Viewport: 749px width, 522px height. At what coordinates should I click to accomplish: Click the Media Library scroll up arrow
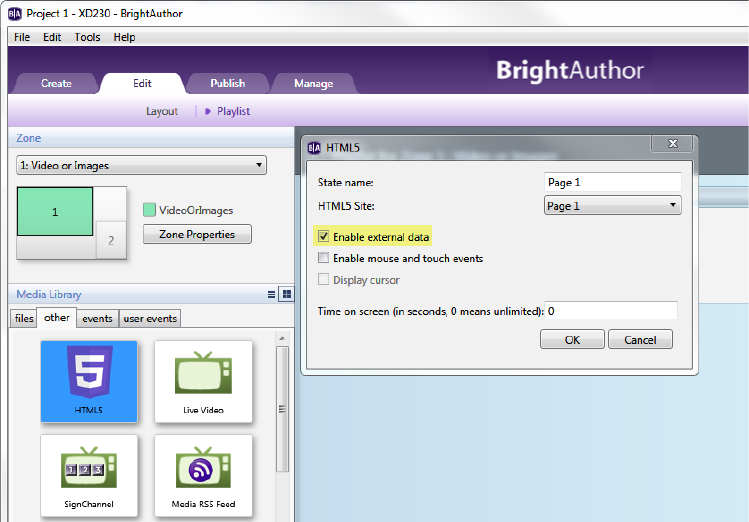pyautogui.click(x=282, y=338)
